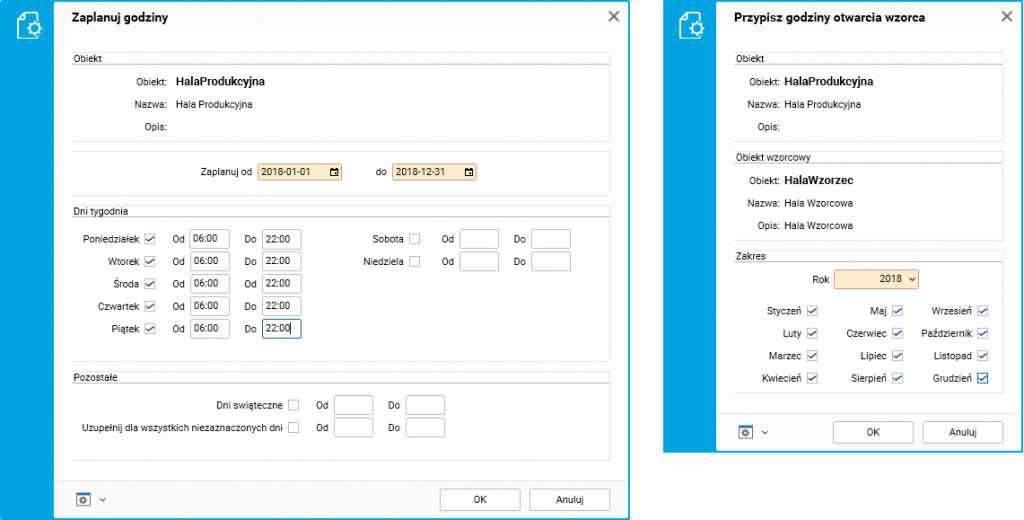1024x520 pixels.
Task: Click Środa start time field
Action: 210,284
